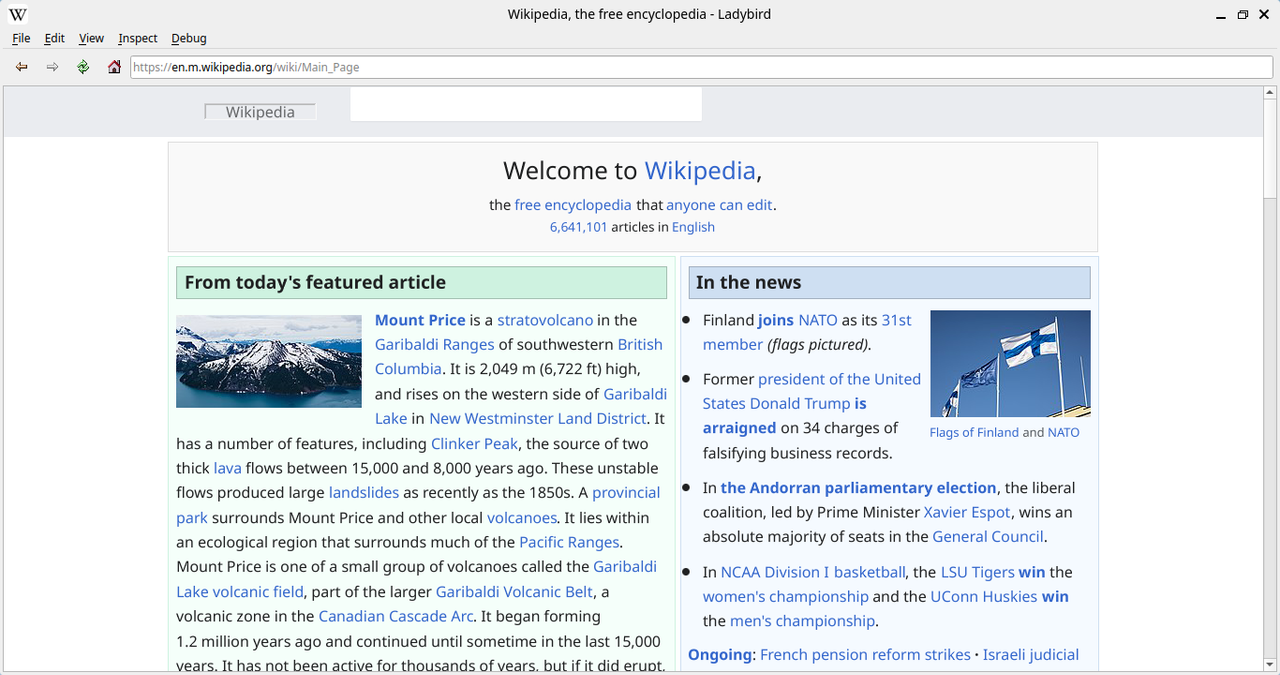Viewport: 1280px width, 675px height.
Task: Open the Garibaldi Ranges link
Action: 435,344
